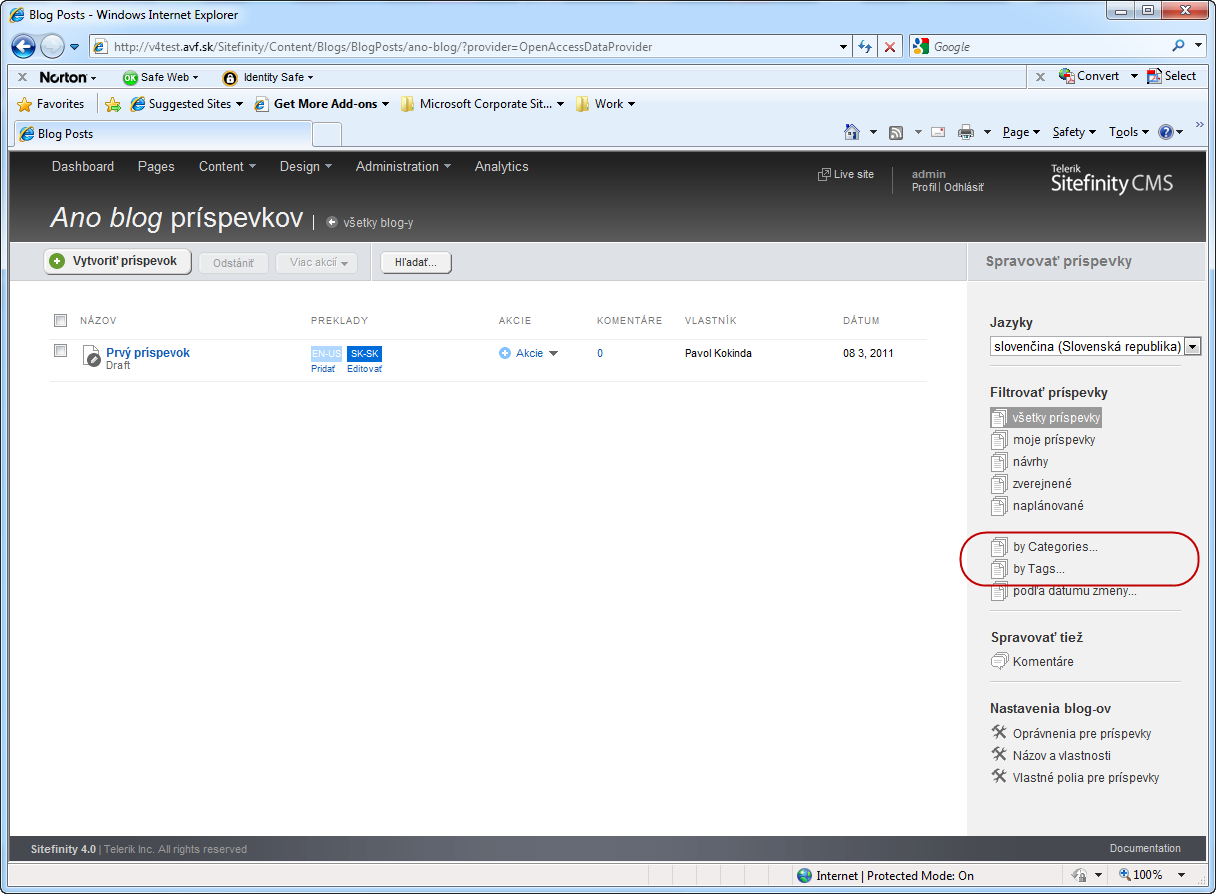Click the Select PDF toolbar button
The image size is (1216, 894).
tap(1172, 76)
